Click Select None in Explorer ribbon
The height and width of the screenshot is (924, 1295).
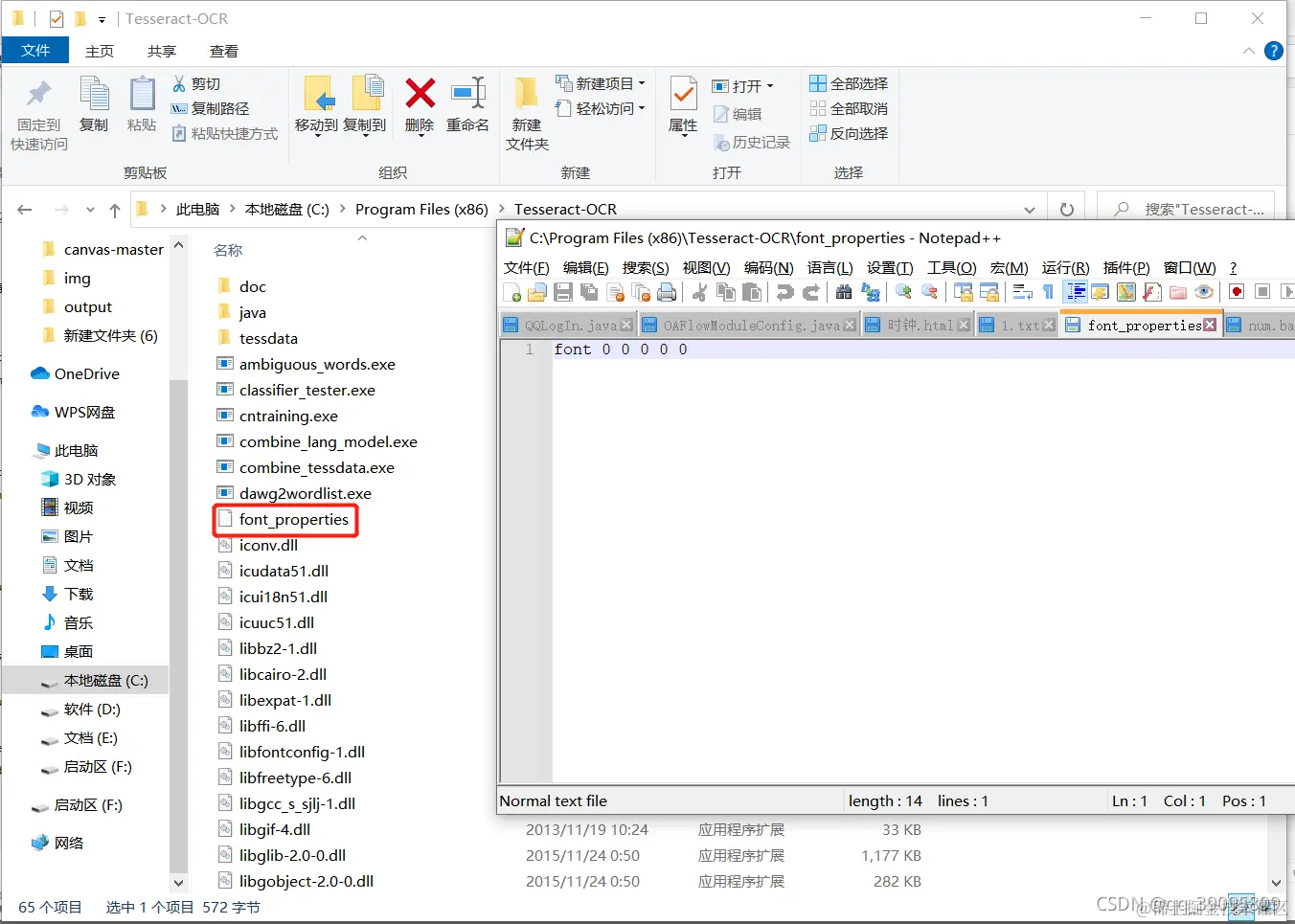coord(849,108)
